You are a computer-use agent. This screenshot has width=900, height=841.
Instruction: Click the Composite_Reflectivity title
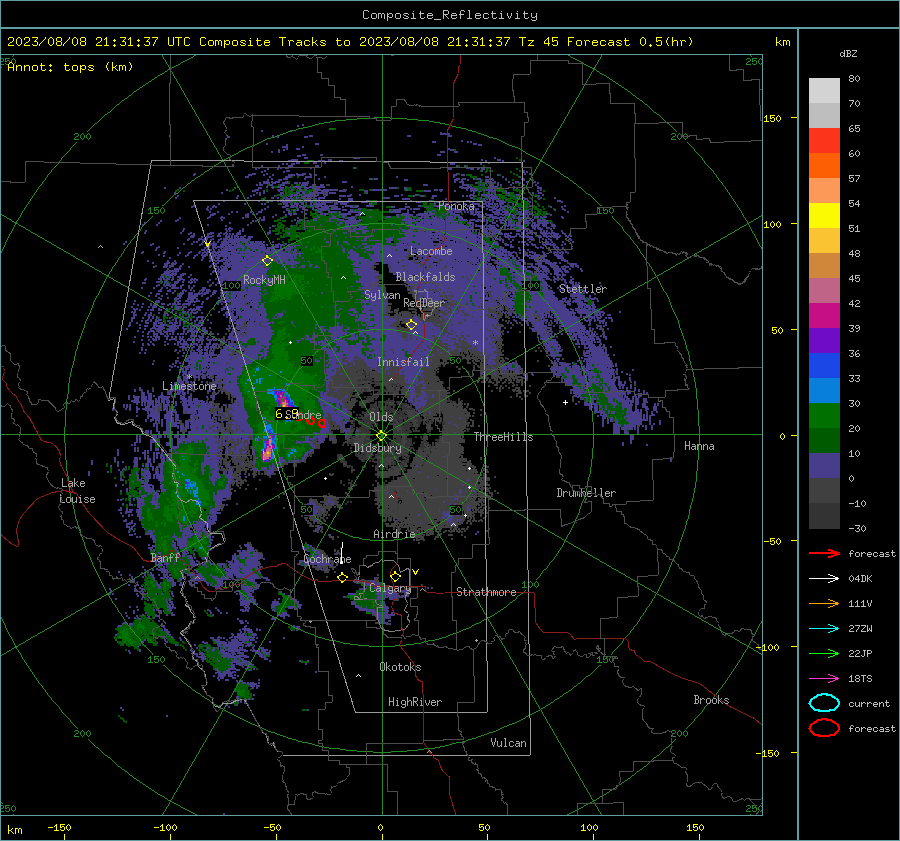(449, 15)
